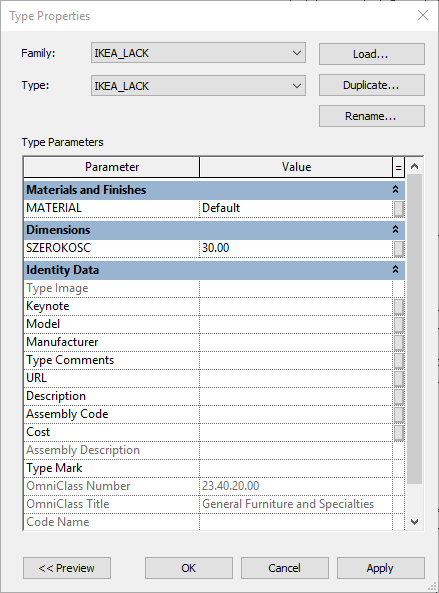Viewport: 439px width, 593px height.
Task: Click the Duplicate... button
Action: click(x=372, y=85)
